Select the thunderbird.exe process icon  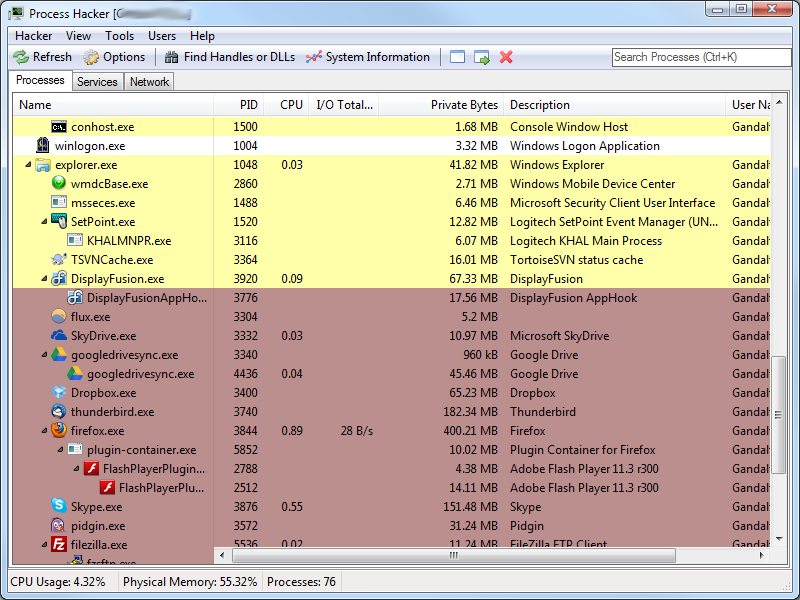59,412
